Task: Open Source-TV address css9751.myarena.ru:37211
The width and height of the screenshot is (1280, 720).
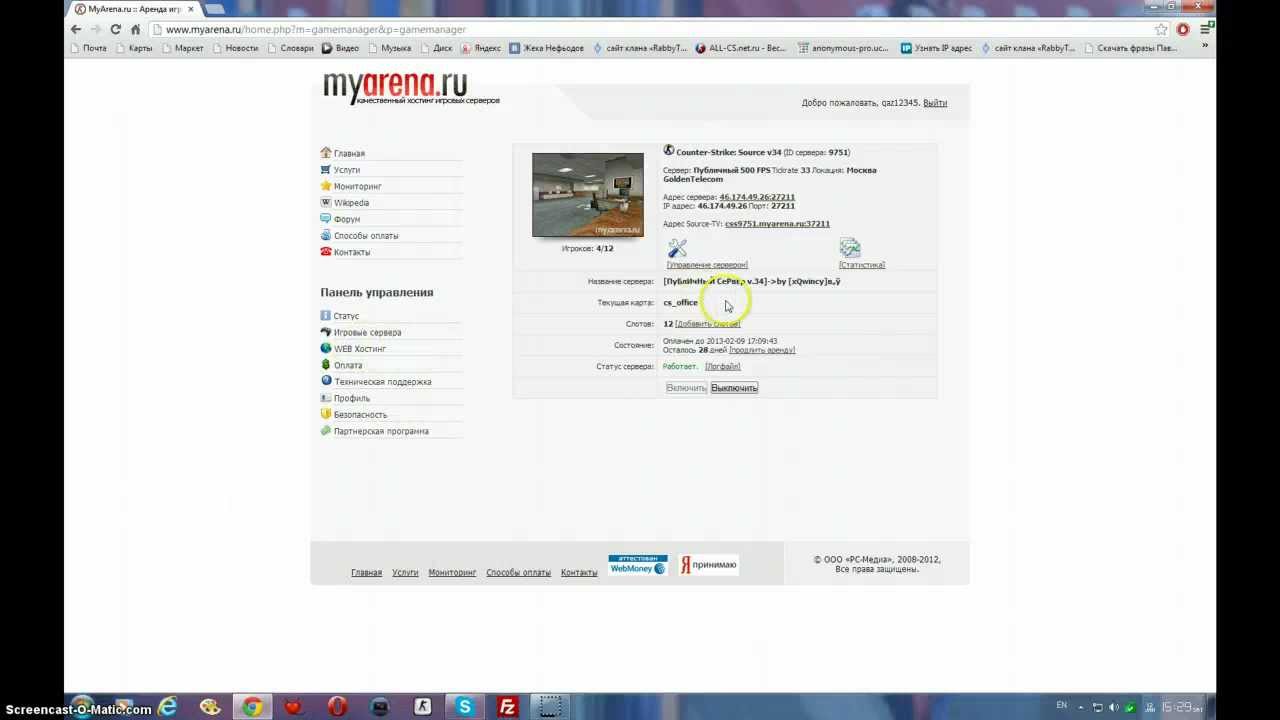Action: [777, 224]
